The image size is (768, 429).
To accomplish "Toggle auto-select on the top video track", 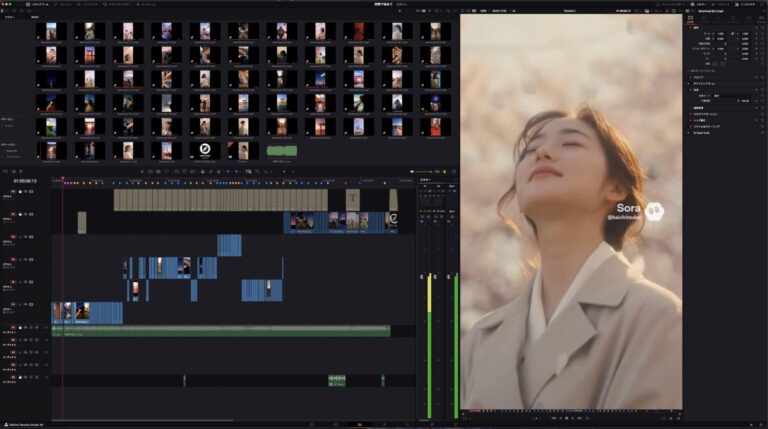I will [25, 191].
